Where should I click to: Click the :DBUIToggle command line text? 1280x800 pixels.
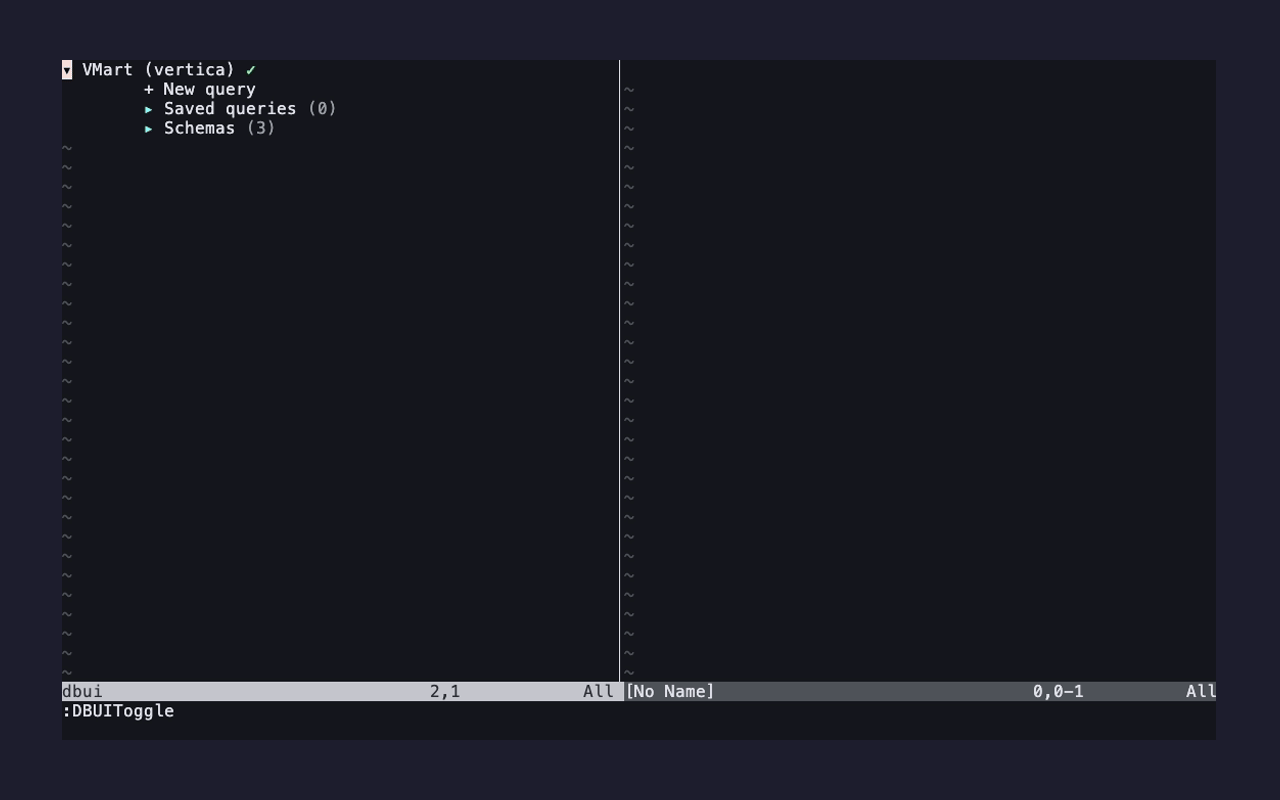[118, 711]
